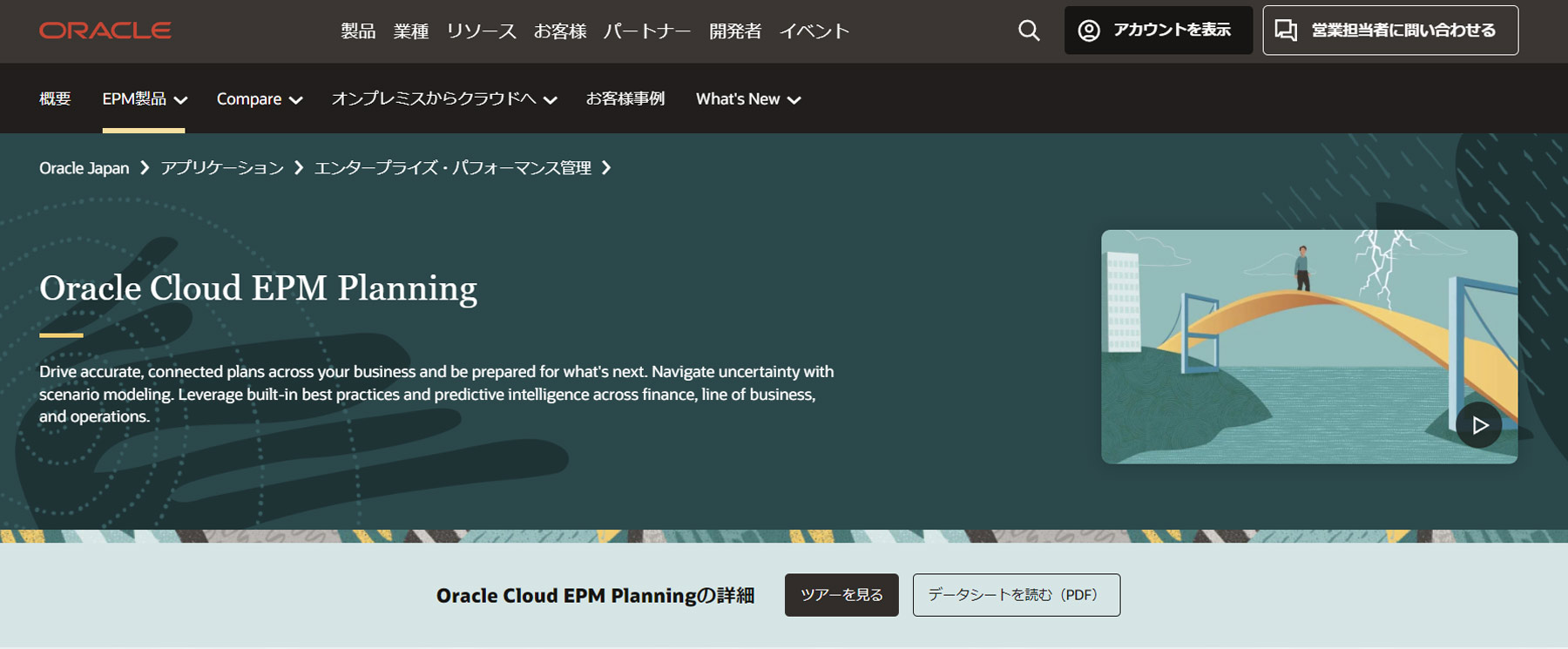Open the パートナー menu
The width and height of the screenshot is (1568, 649).
click(x=647, y=31)
